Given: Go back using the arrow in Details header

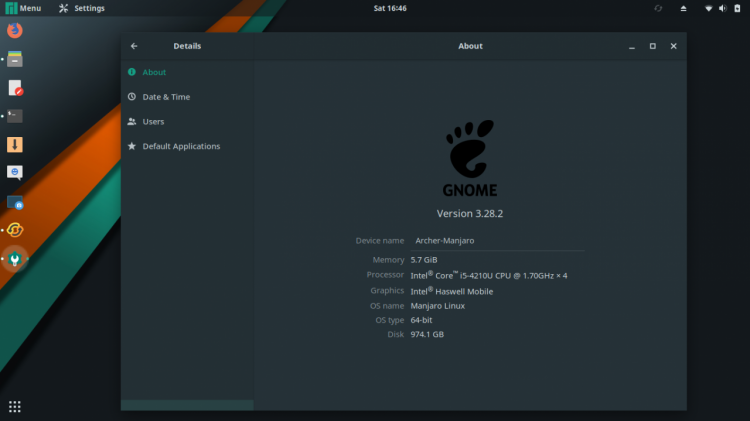Looking at the screenshot, I should pyautogui.click(x=134, y=46).
